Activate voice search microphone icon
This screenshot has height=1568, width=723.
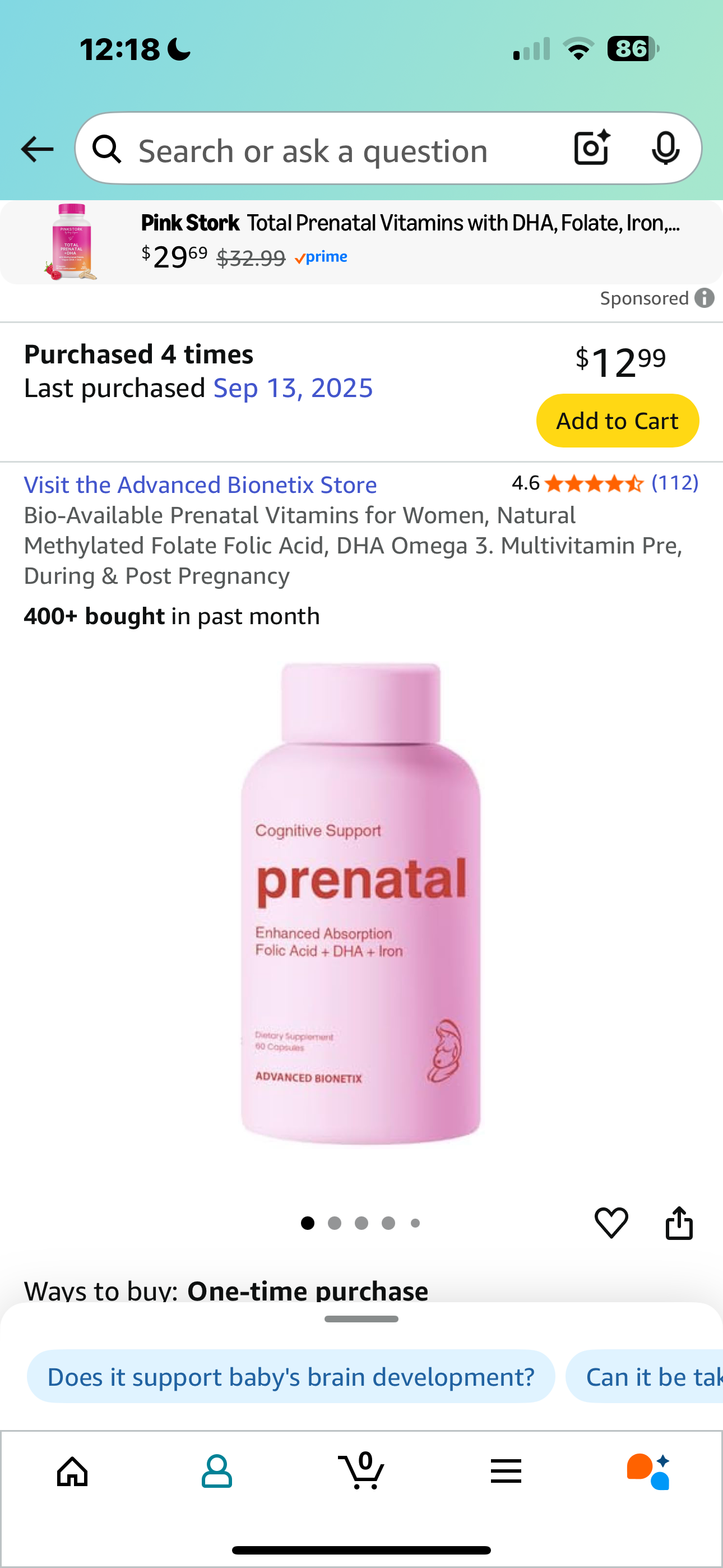[665, 148]
